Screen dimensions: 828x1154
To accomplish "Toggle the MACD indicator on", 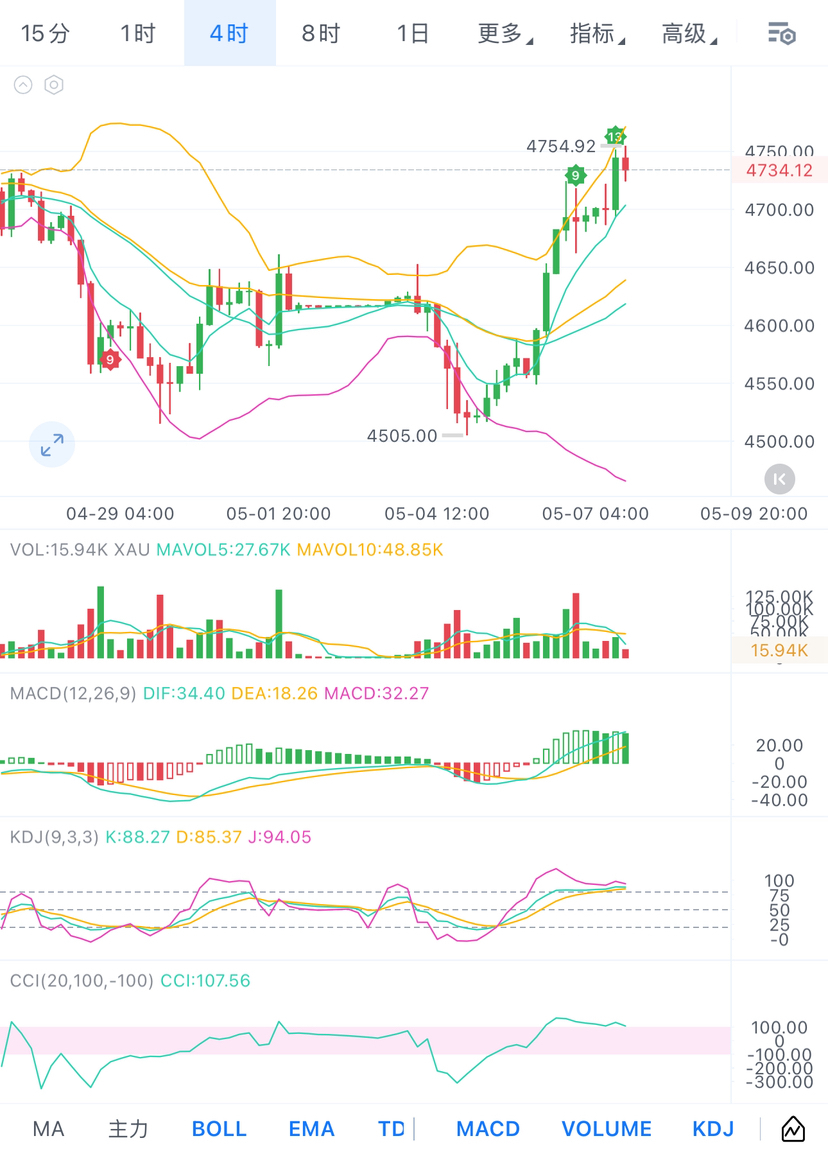I will (x=488, y=1128).
